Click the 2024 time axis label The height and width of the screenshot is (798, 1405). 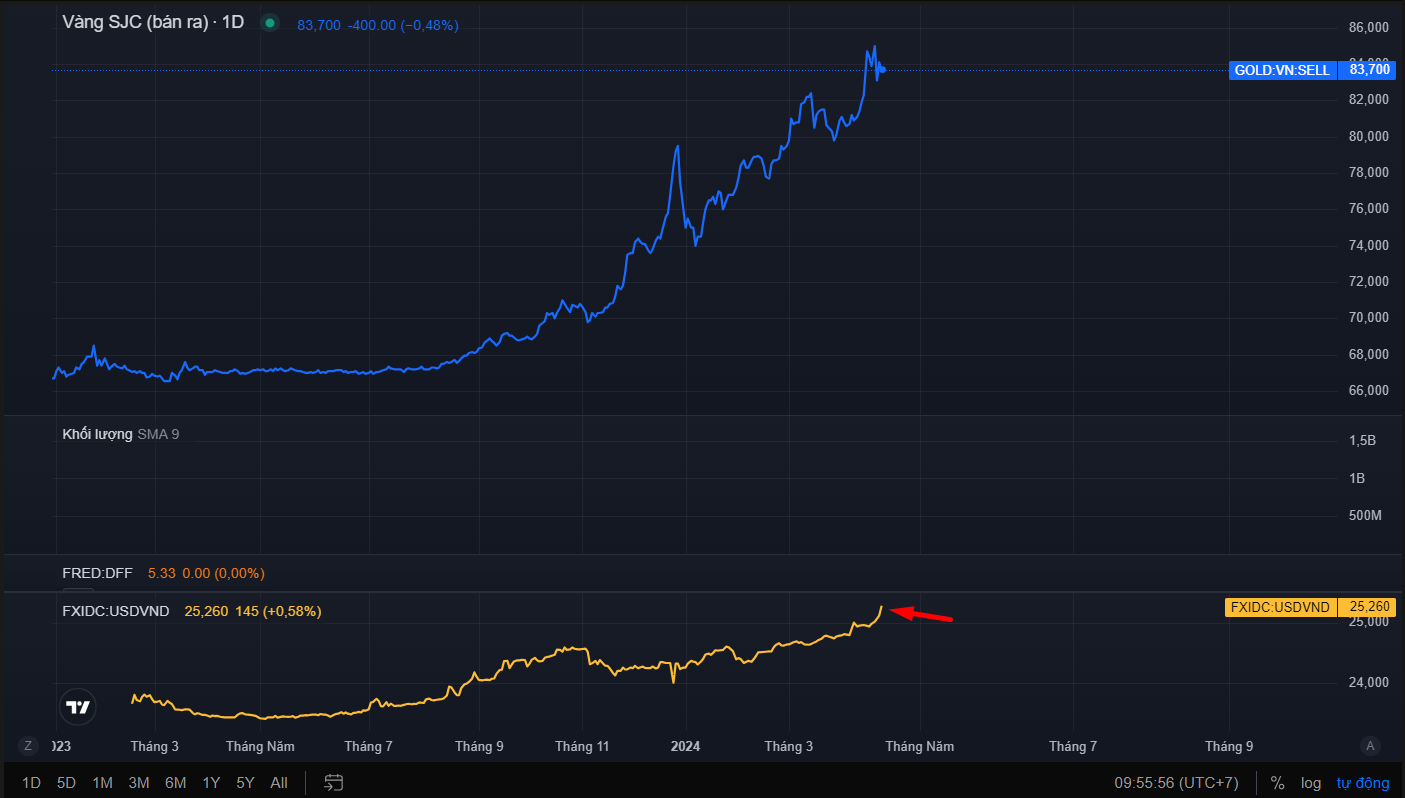click(x=685, y=746)
